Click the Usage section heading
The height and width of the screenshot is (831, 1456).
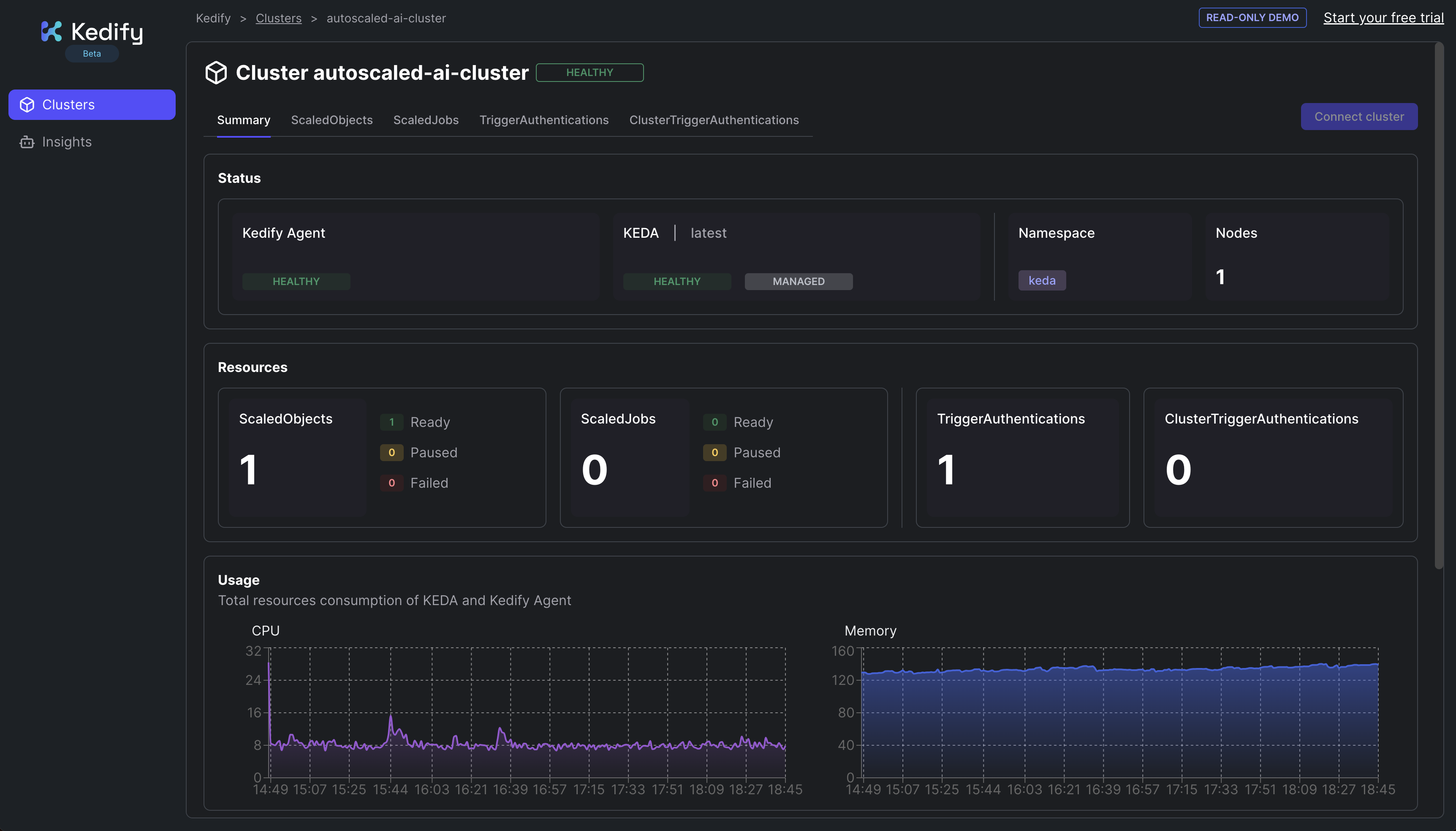point(239,580)
